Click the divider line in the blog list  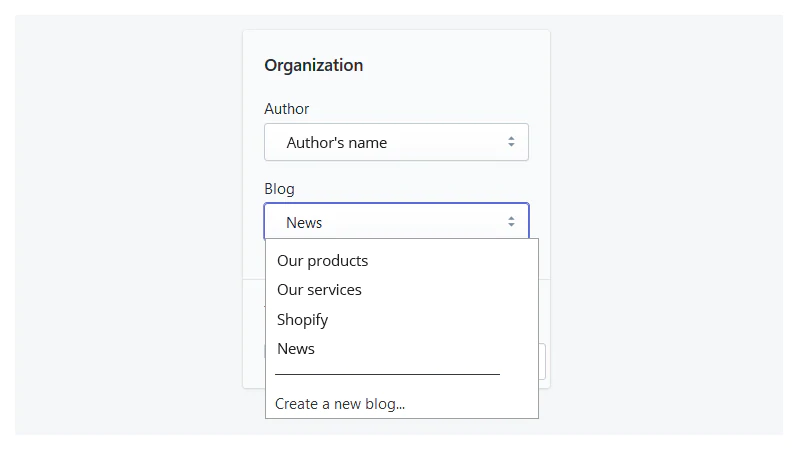pos(387,374)
